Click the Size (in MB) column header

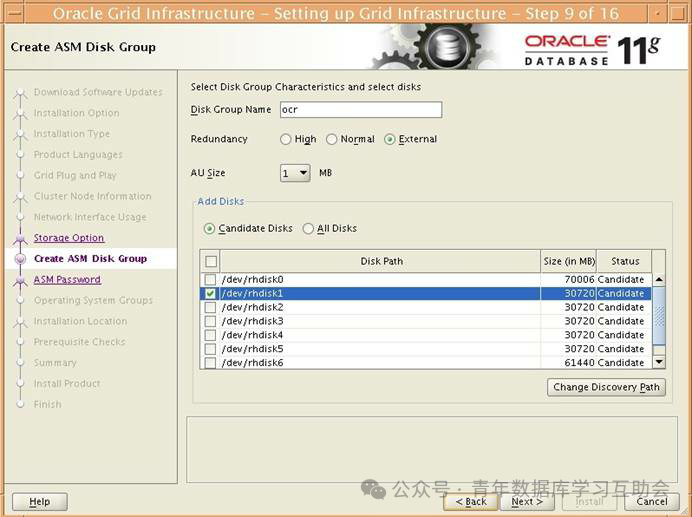click(x=569, y=261)
